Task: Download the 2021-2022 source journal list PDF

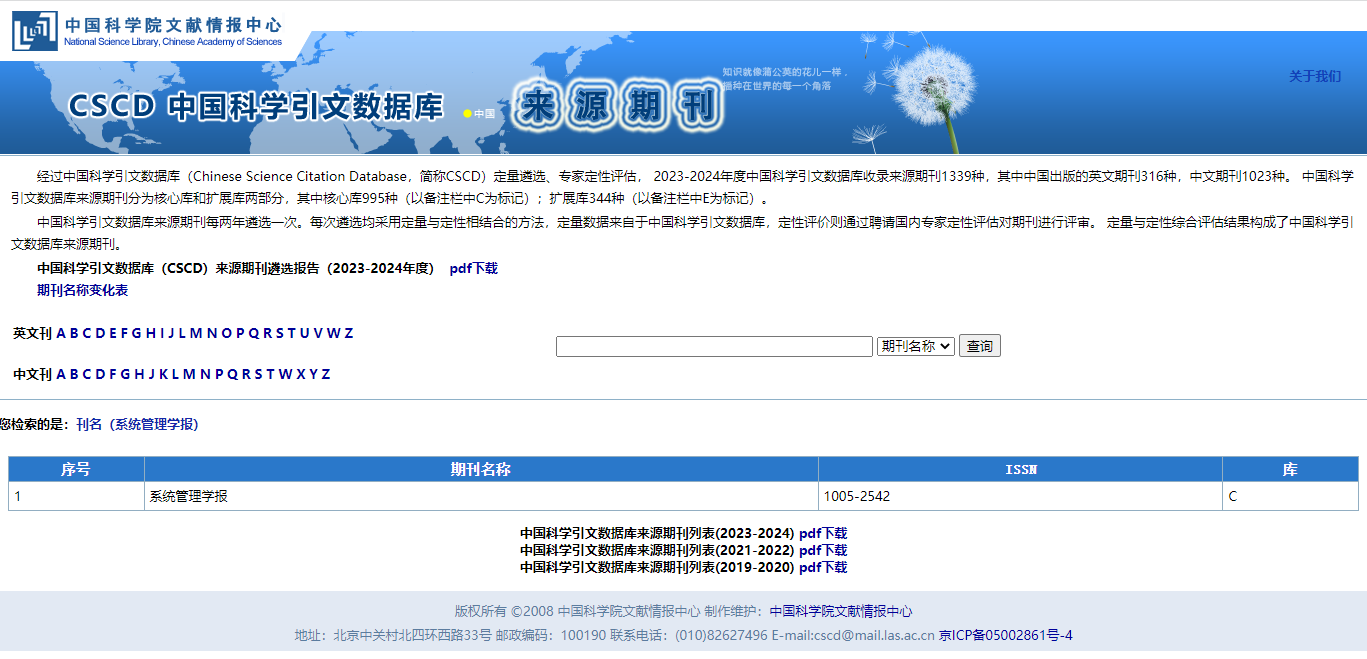Action: [822, 550]
